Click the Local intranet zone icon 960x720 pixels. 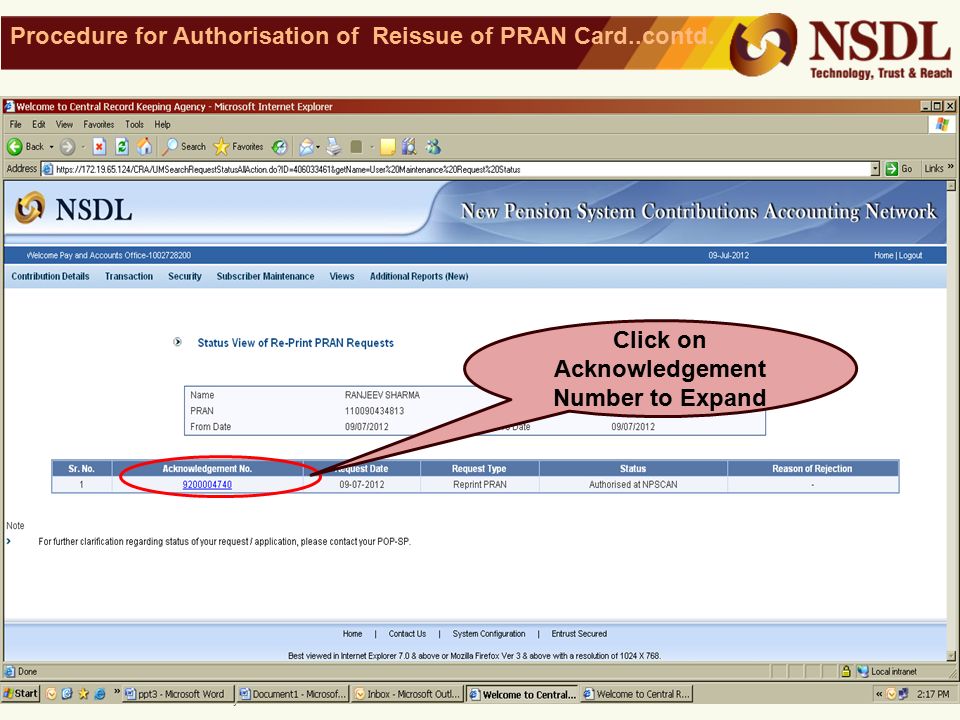coord(863,672)
